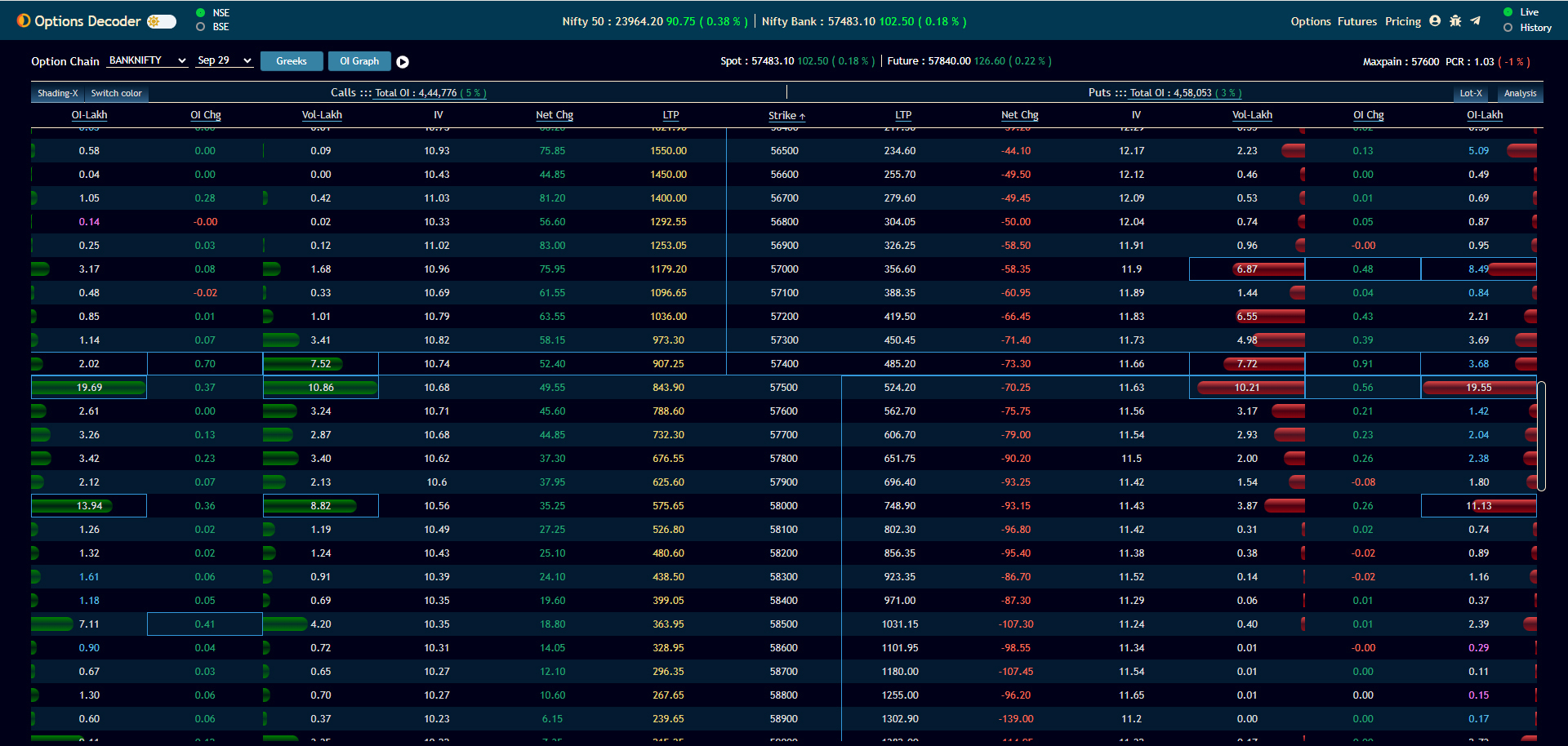Click the put Net Chg value -139.00
Viewport: 1568px width, 746px height.
coord(1016,719)
